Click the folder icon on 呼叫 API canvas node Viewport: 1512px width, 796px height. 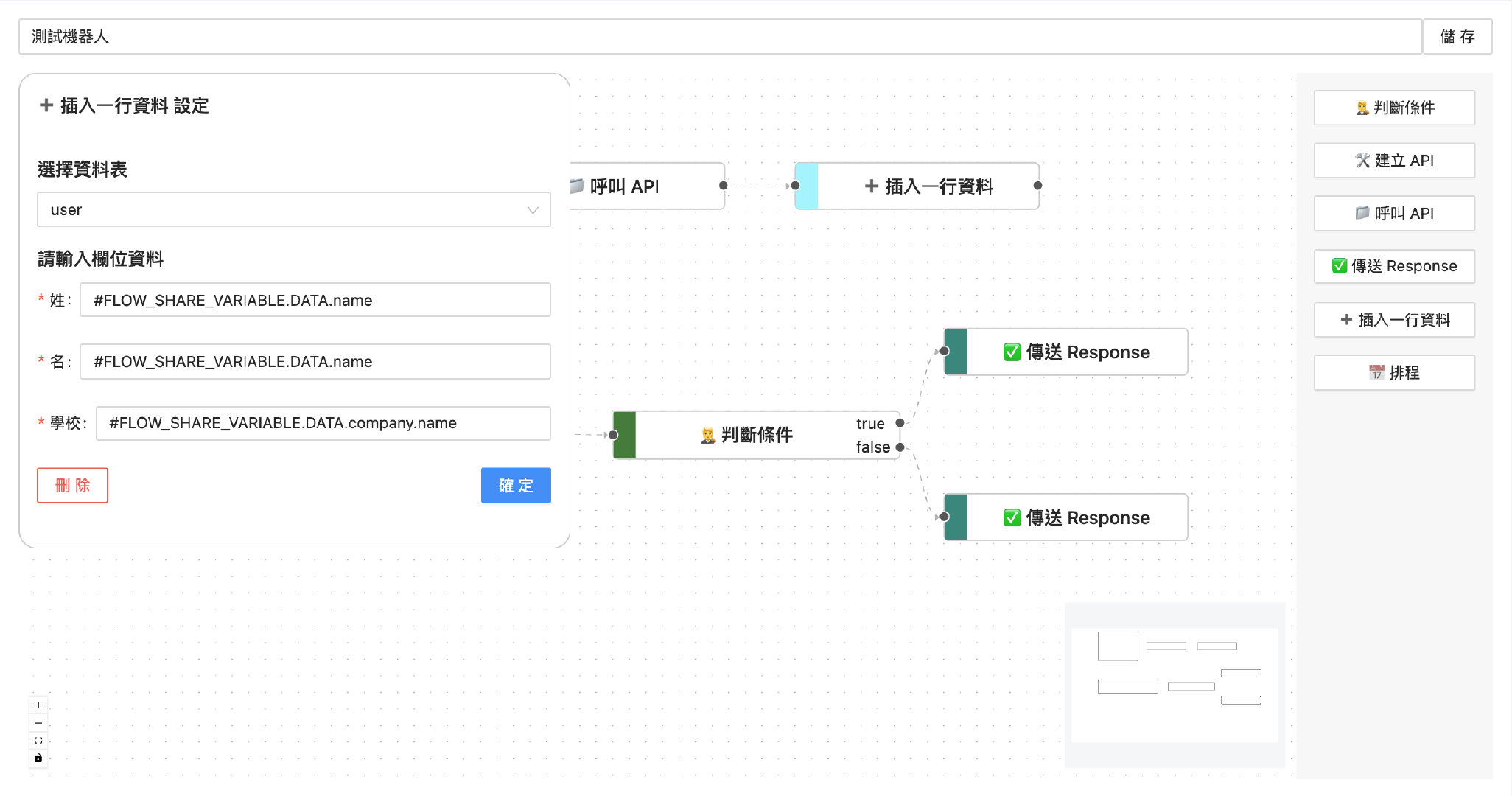[578, 186]
